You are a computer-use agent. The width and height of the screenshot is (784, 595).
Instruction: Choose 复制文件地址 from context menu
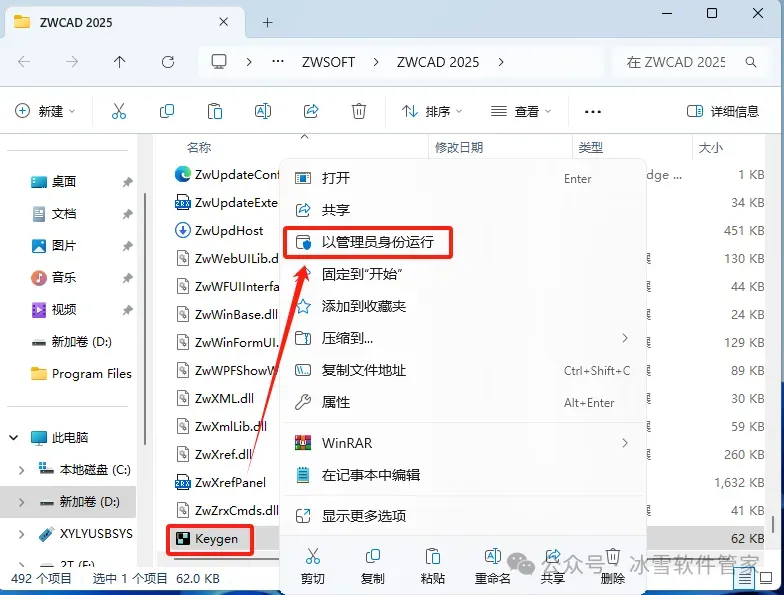point(462,370)
